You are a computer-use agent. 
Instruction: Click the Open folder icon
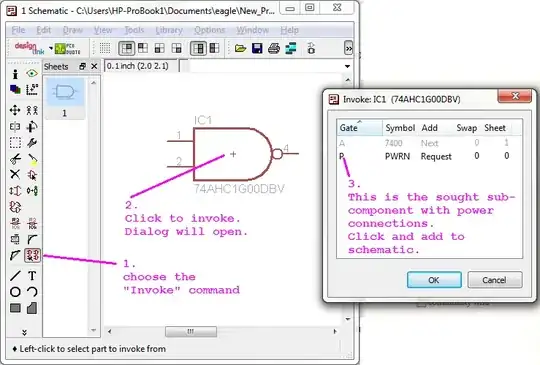point(240,48)
